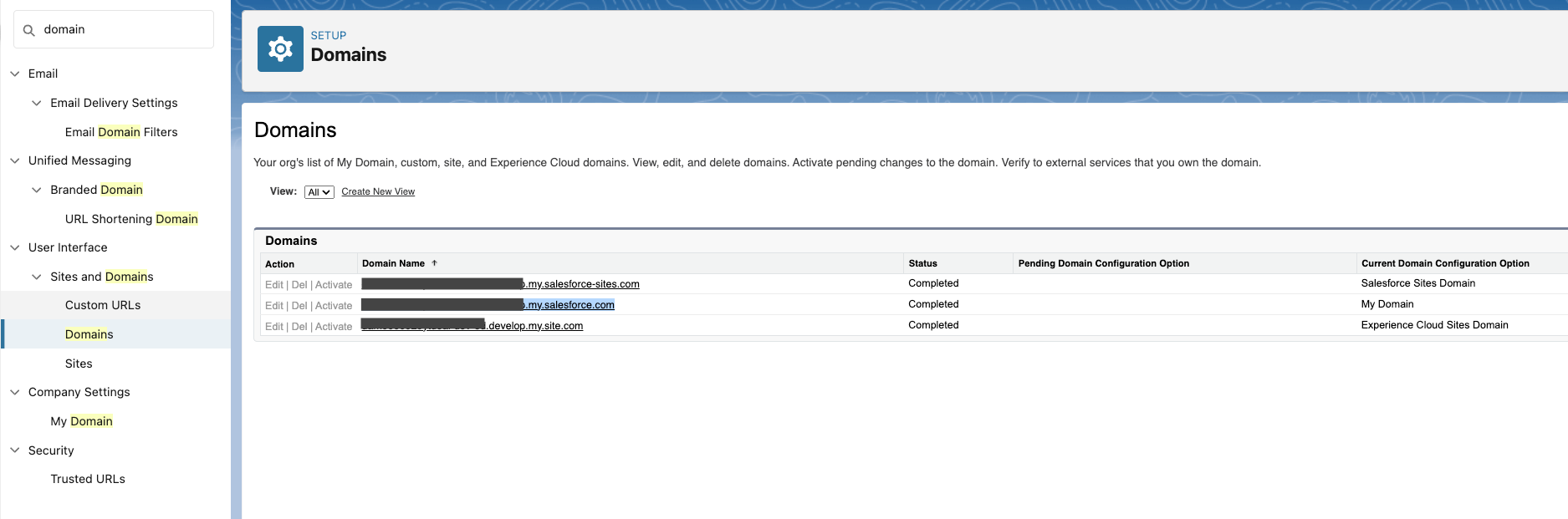Collapse the Email section chevron
1568x519 pixels.
click(15, 74)
